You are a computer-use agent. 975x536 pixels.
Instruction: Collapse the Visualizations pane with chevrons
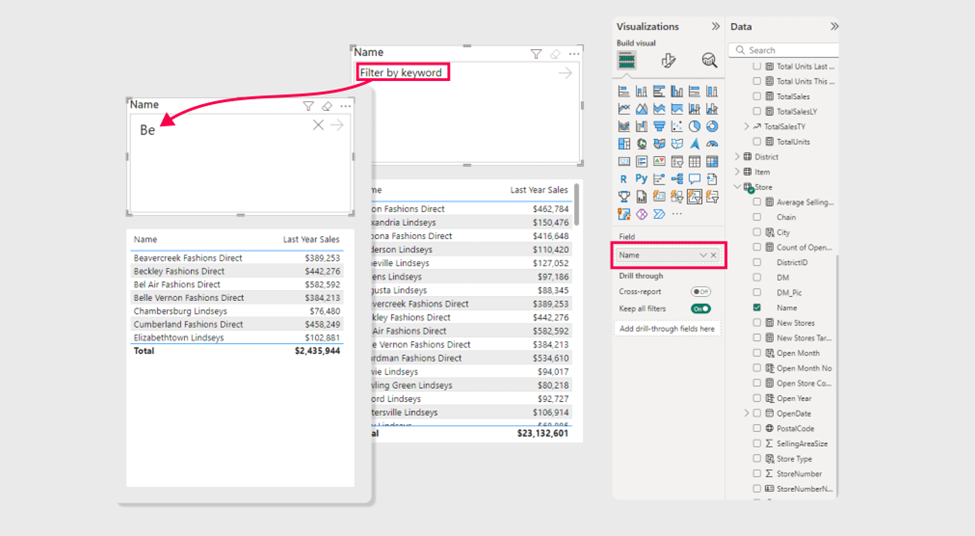[x=715, y=27]
